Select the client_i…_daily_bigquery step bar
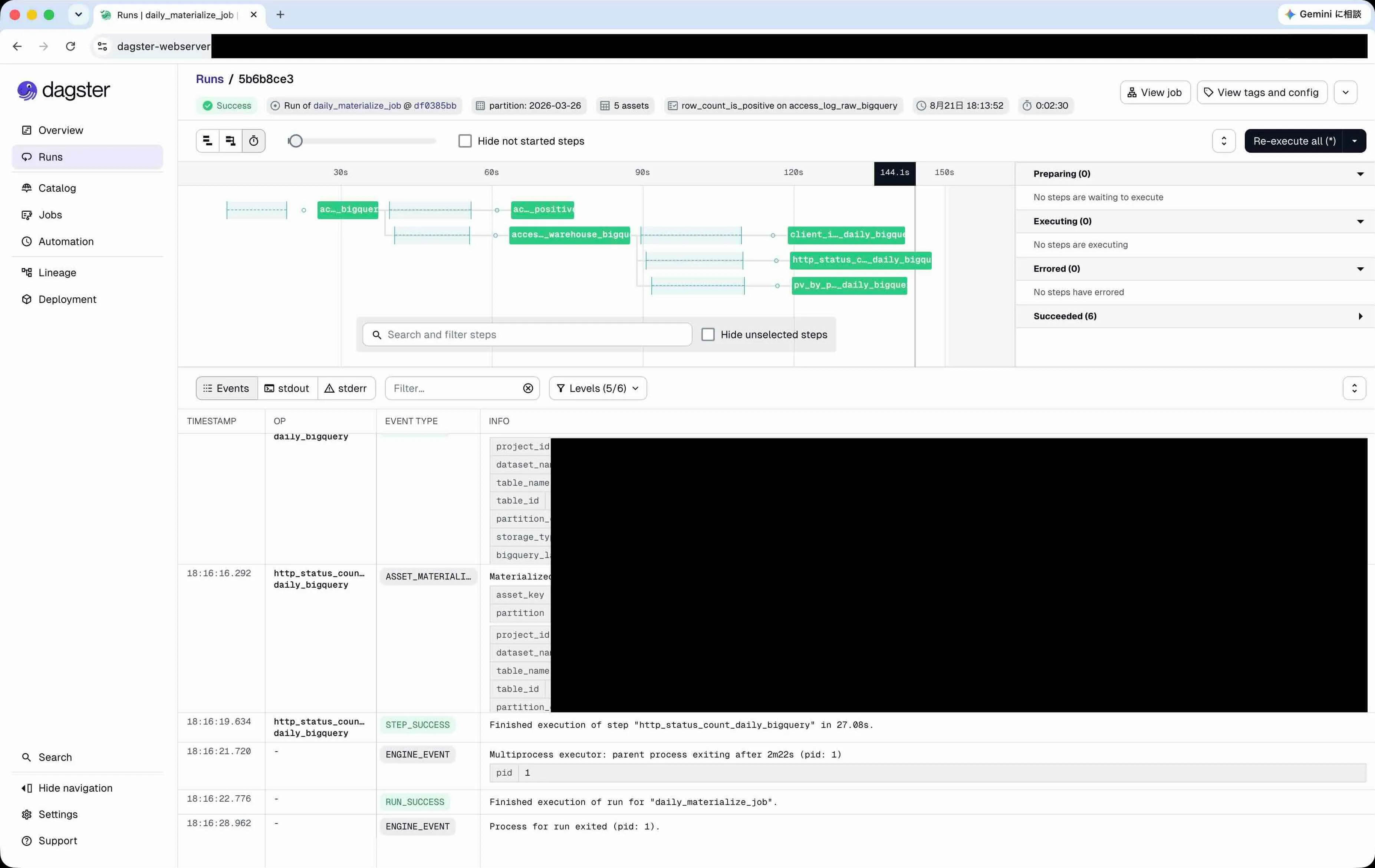This screenshot has height=868, width=1375. pyautogui.click(x=846, y=235)
